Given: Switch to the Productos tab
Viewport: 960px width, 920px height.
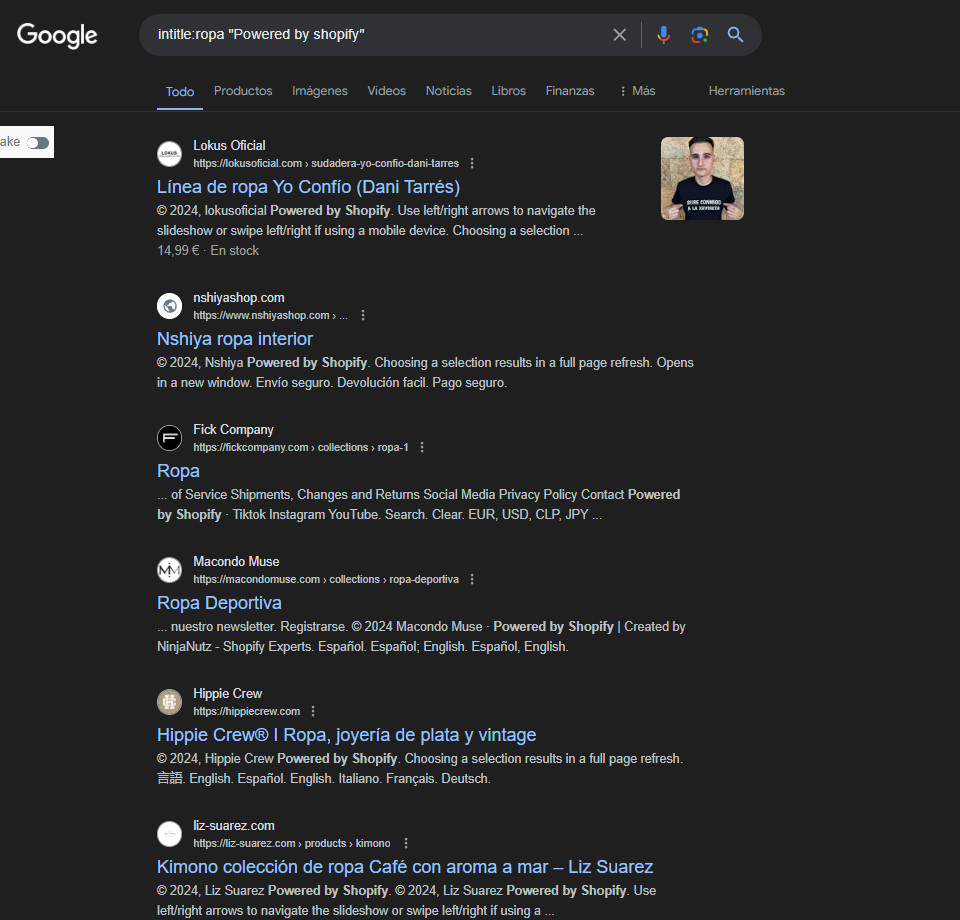Looking at the screenshot, I should 243,91.
